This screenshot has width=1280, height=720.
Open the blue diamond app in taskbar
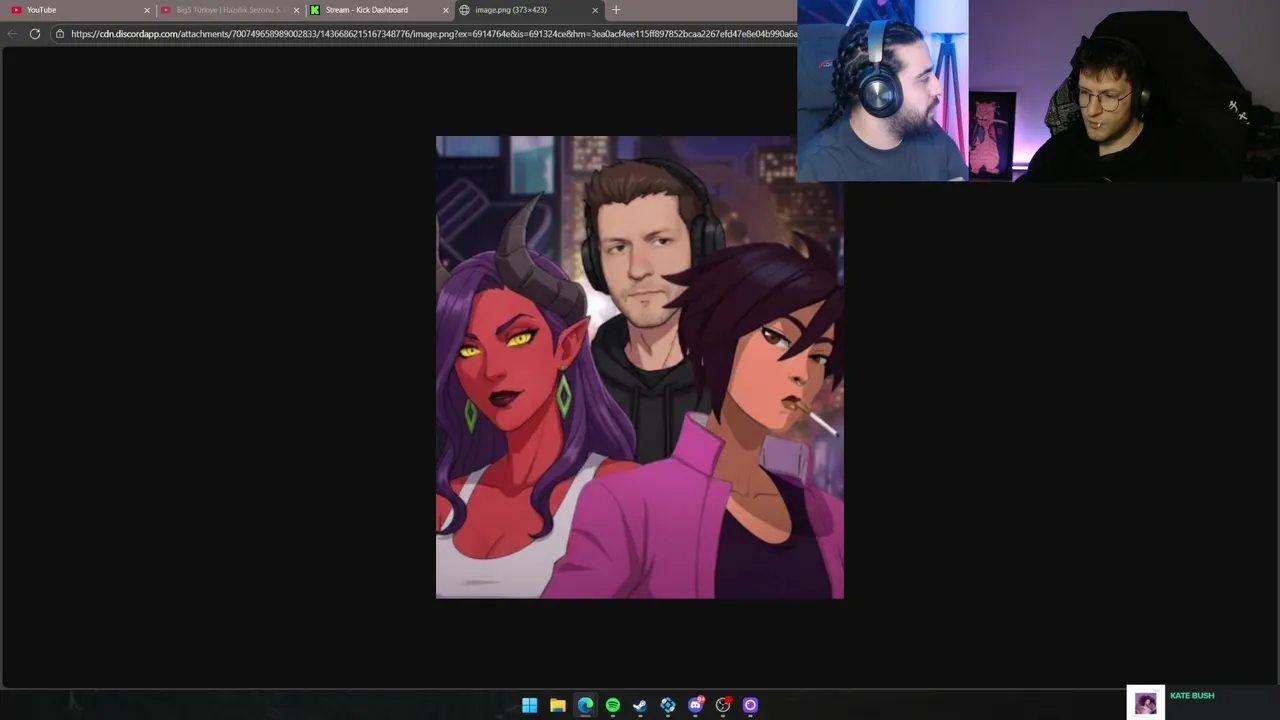coord(668,705)
